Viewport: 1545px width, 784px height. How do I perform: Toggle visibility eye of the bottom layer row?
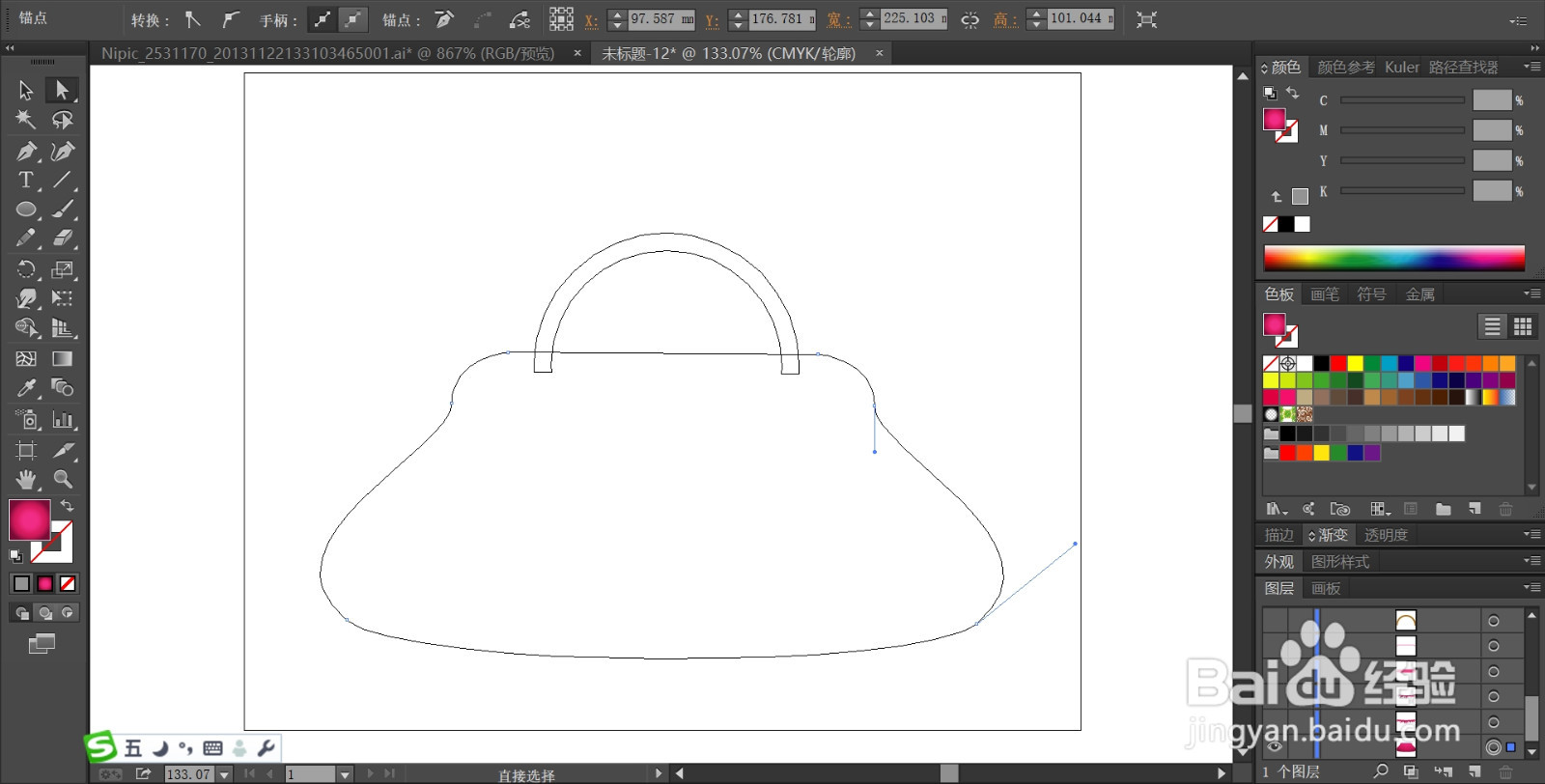(x=1275, y=747)
